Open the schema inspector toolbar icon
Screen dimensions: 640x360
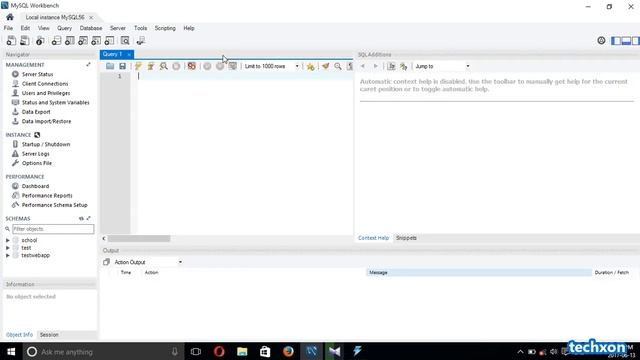point(40,40)
